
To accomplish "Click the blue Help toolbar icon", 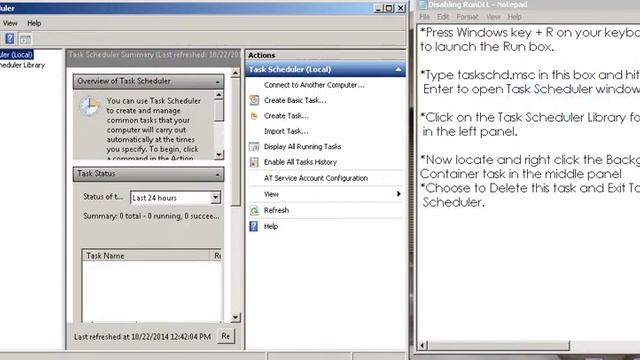I will coord(9,39).
